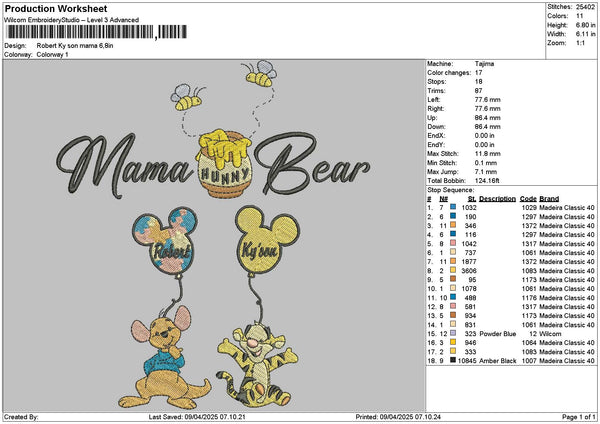
Task: Select the 'Wilcom' brand in stop 15
Action: point(550,334)
